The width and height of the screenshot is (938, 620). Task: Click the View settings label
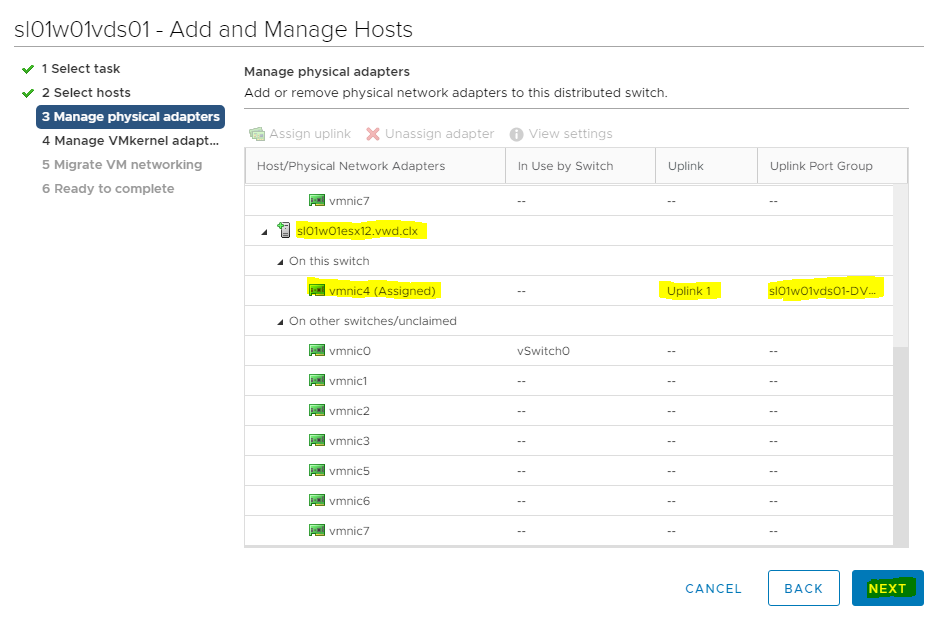(x=570, y=133)
